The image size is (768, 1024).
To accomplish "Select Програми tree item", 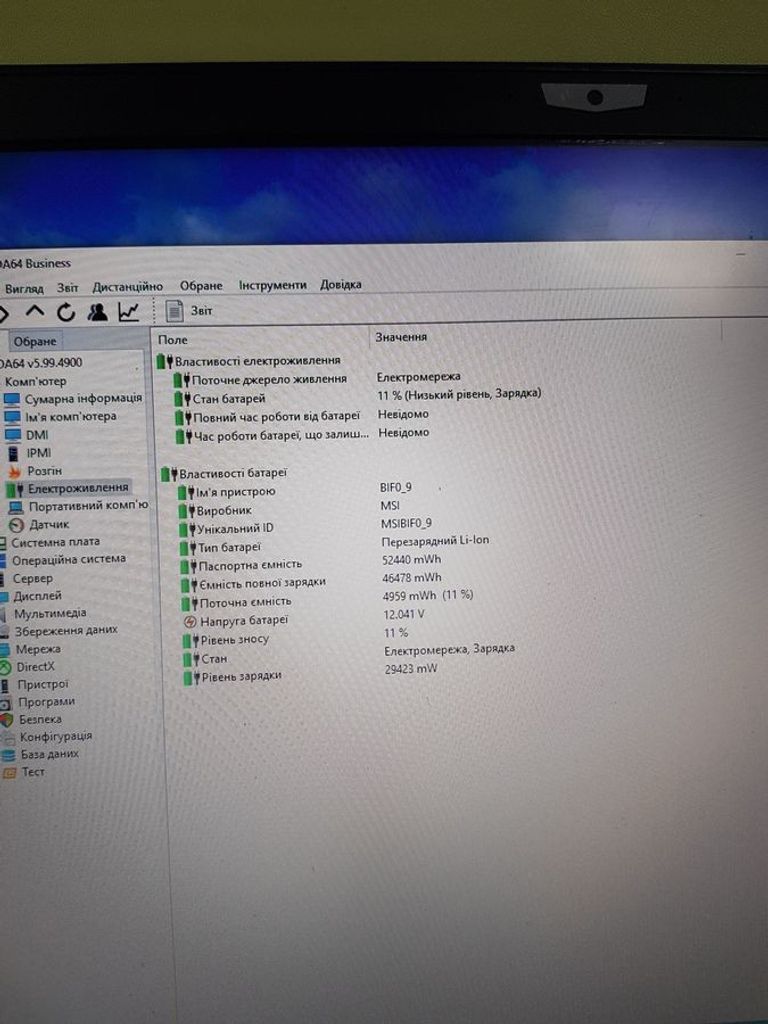I will 38,702.
